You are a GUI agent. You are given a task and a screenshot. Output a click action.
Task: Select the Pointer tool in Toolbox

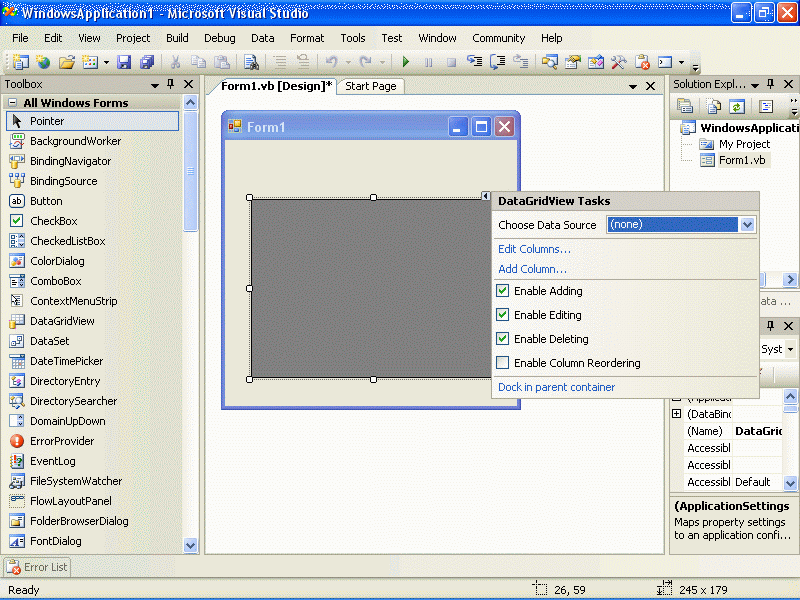93,121
